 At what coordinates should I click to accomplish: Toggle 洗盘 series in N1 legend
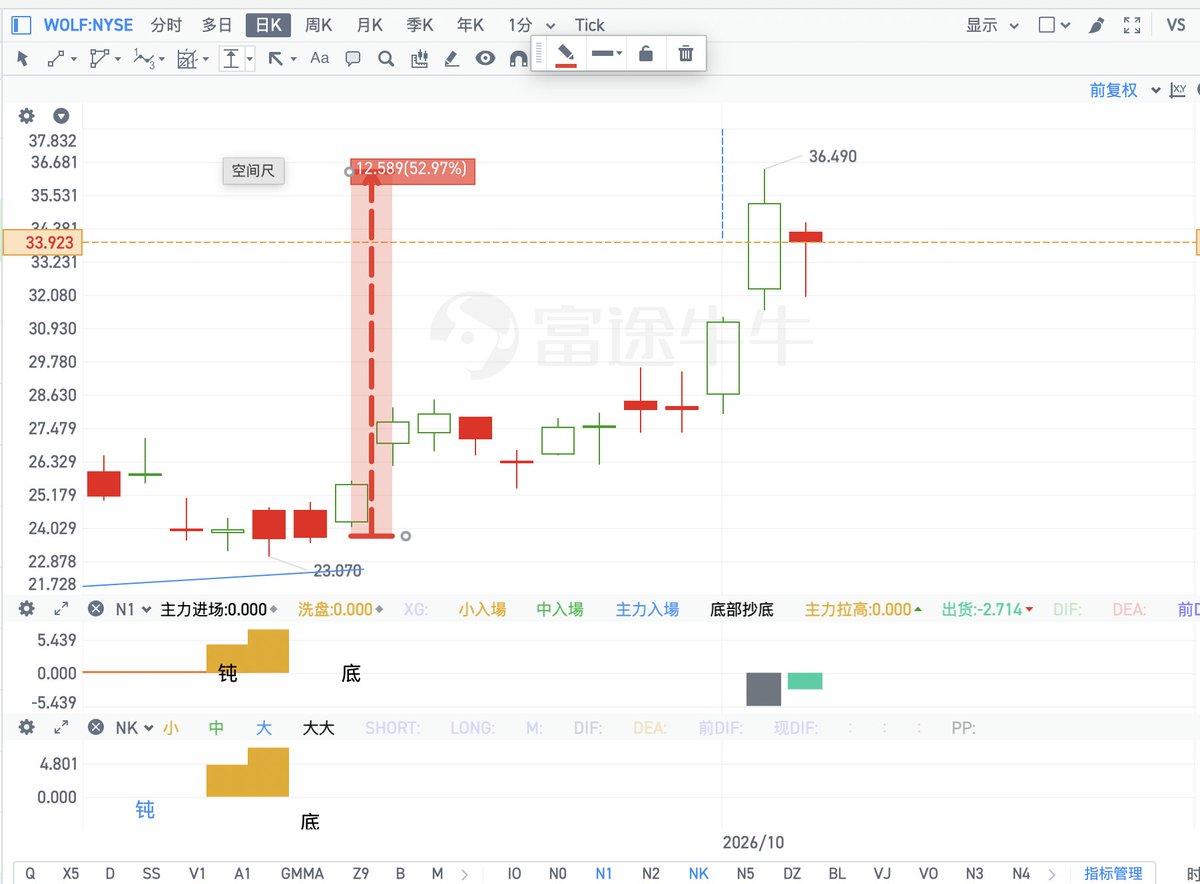pyautogui.click(x=341, y=609)
